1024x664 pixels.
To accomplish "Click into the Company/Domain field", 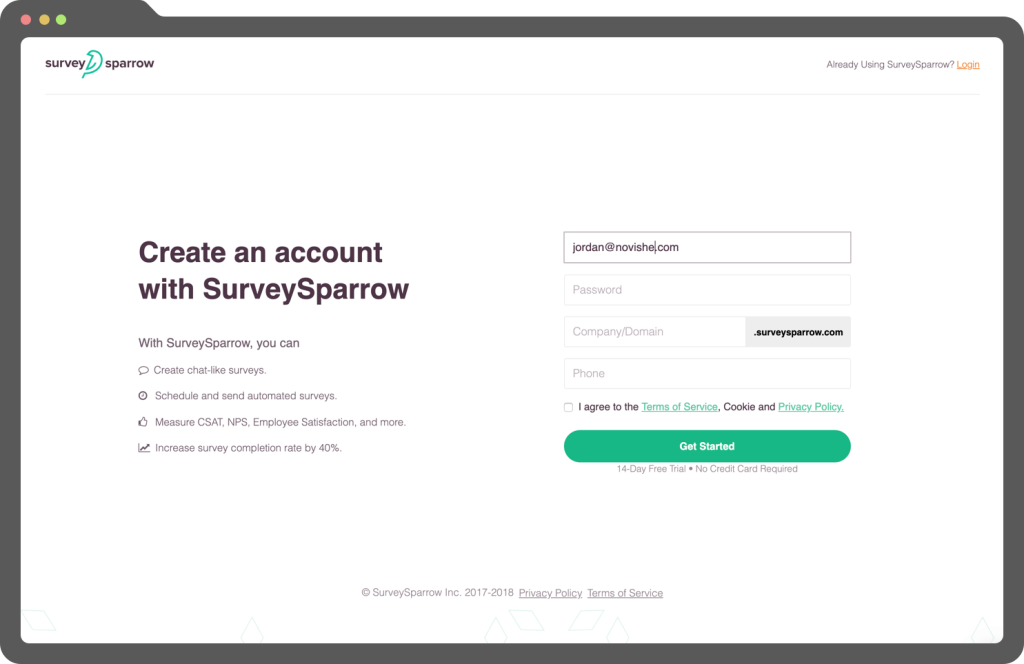I will point(654,332).
